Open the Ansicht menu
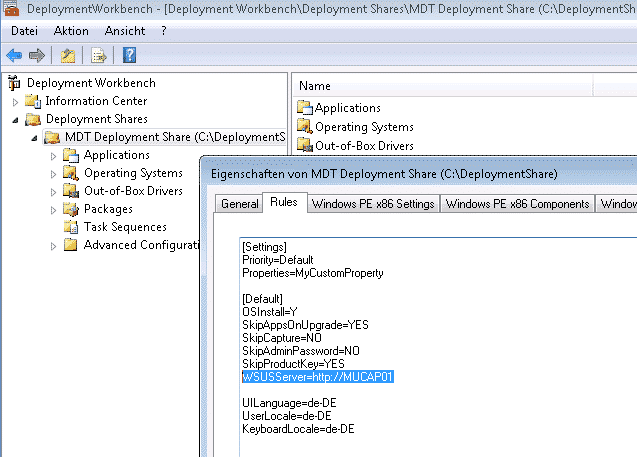Viewport: 637px width, 457px height. (125, 31)
